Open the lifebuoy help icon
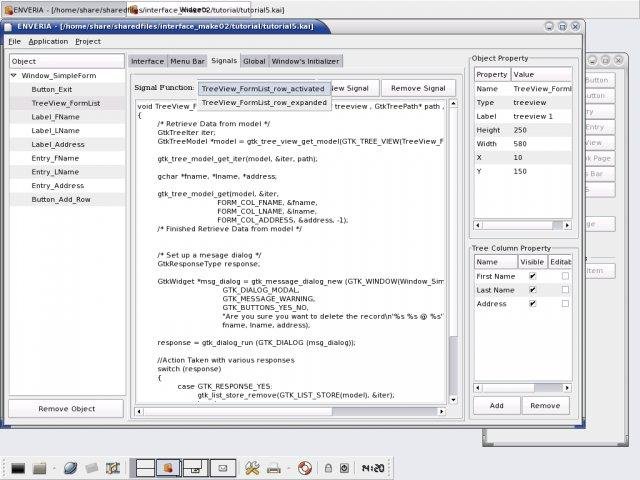The width and height of the screenshot is (640, 480). [x=304, y=467]
